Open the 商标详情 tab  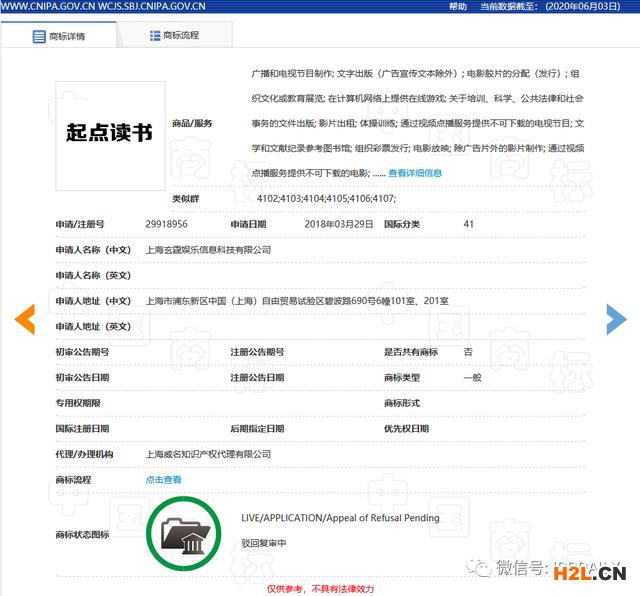[59, 36]
